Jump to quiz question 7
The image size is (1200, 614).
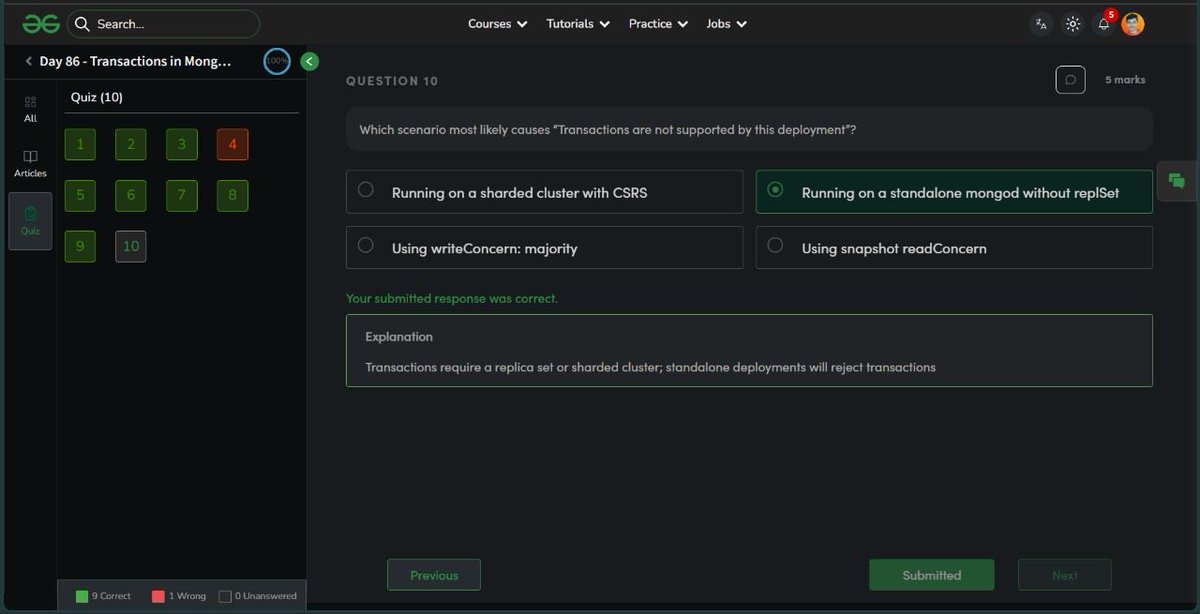182,195
